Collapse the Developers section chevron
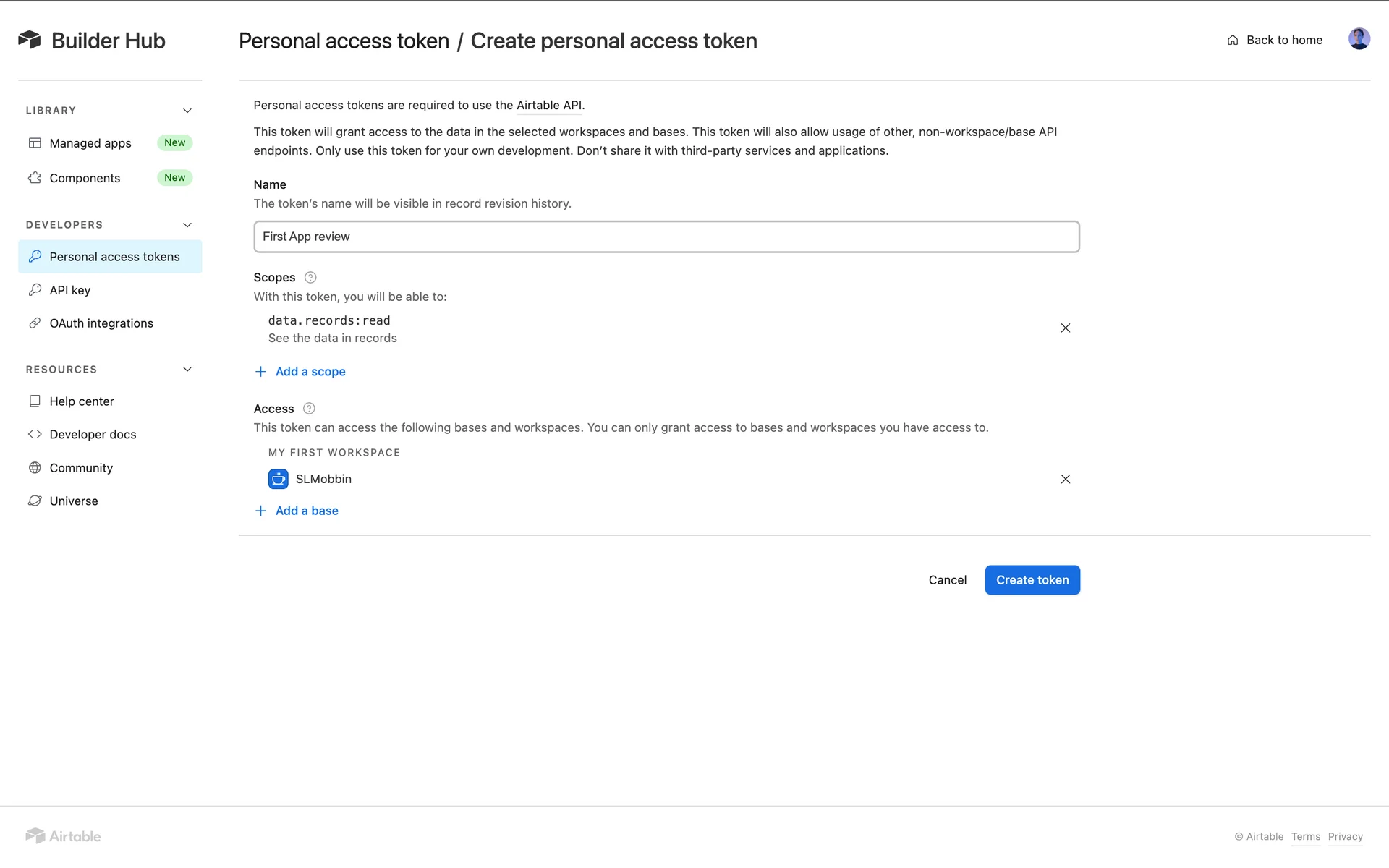The image size is (1389, 868). click(187, 225)
